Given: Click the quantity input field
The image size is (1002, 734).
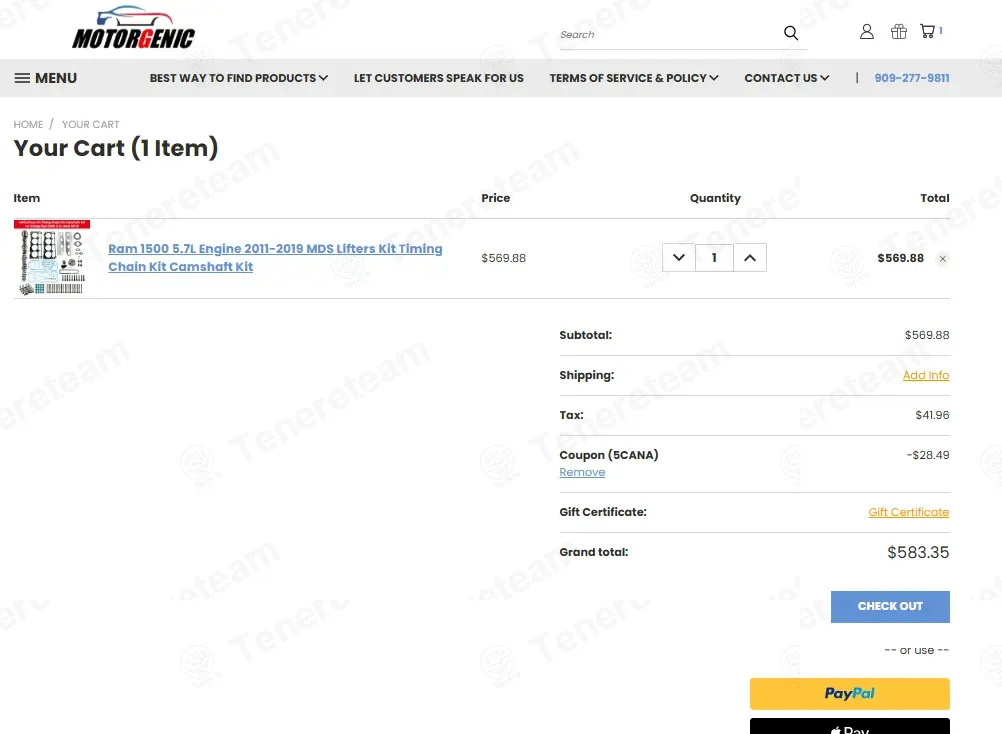Looking at the screenshot, I should (714, 257).
